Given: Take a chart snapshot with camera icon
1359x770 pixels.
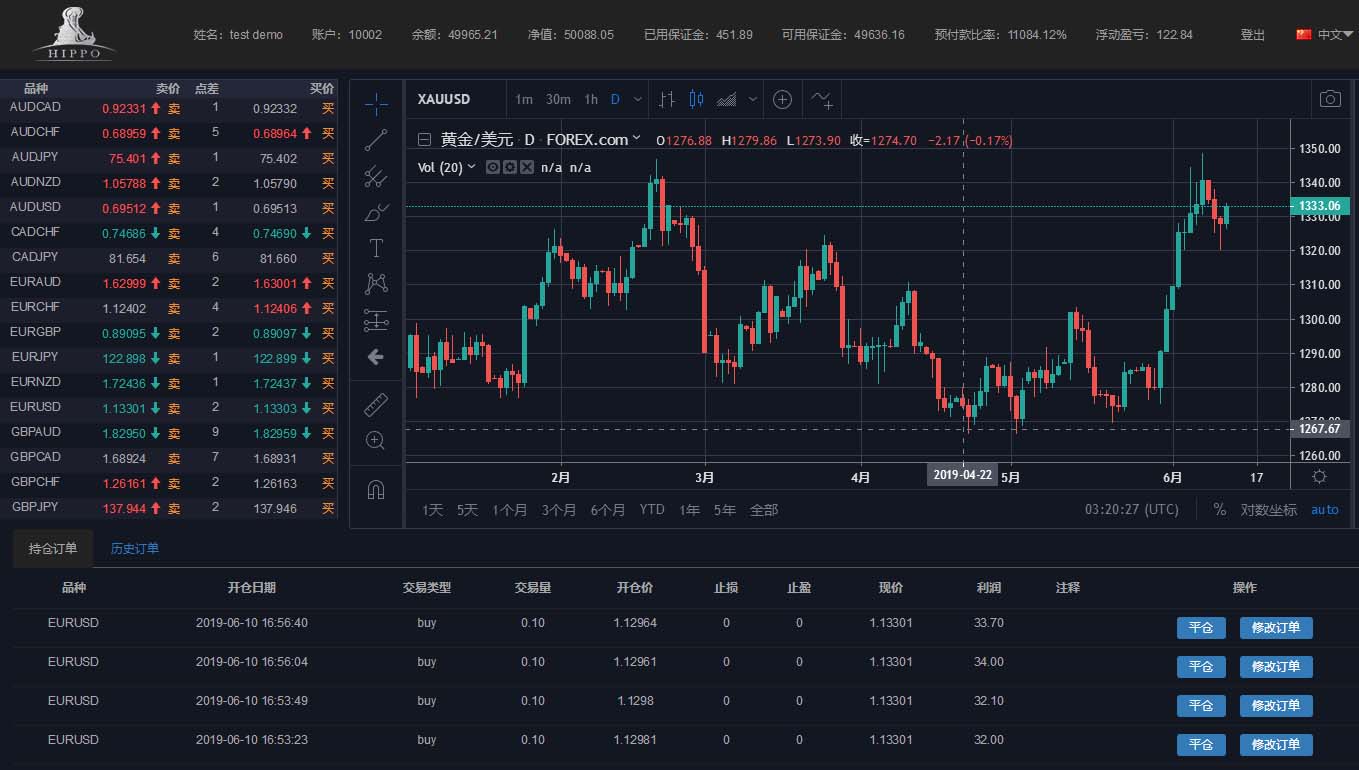Looking at the screenshot, I should [x=1329, y=99].
